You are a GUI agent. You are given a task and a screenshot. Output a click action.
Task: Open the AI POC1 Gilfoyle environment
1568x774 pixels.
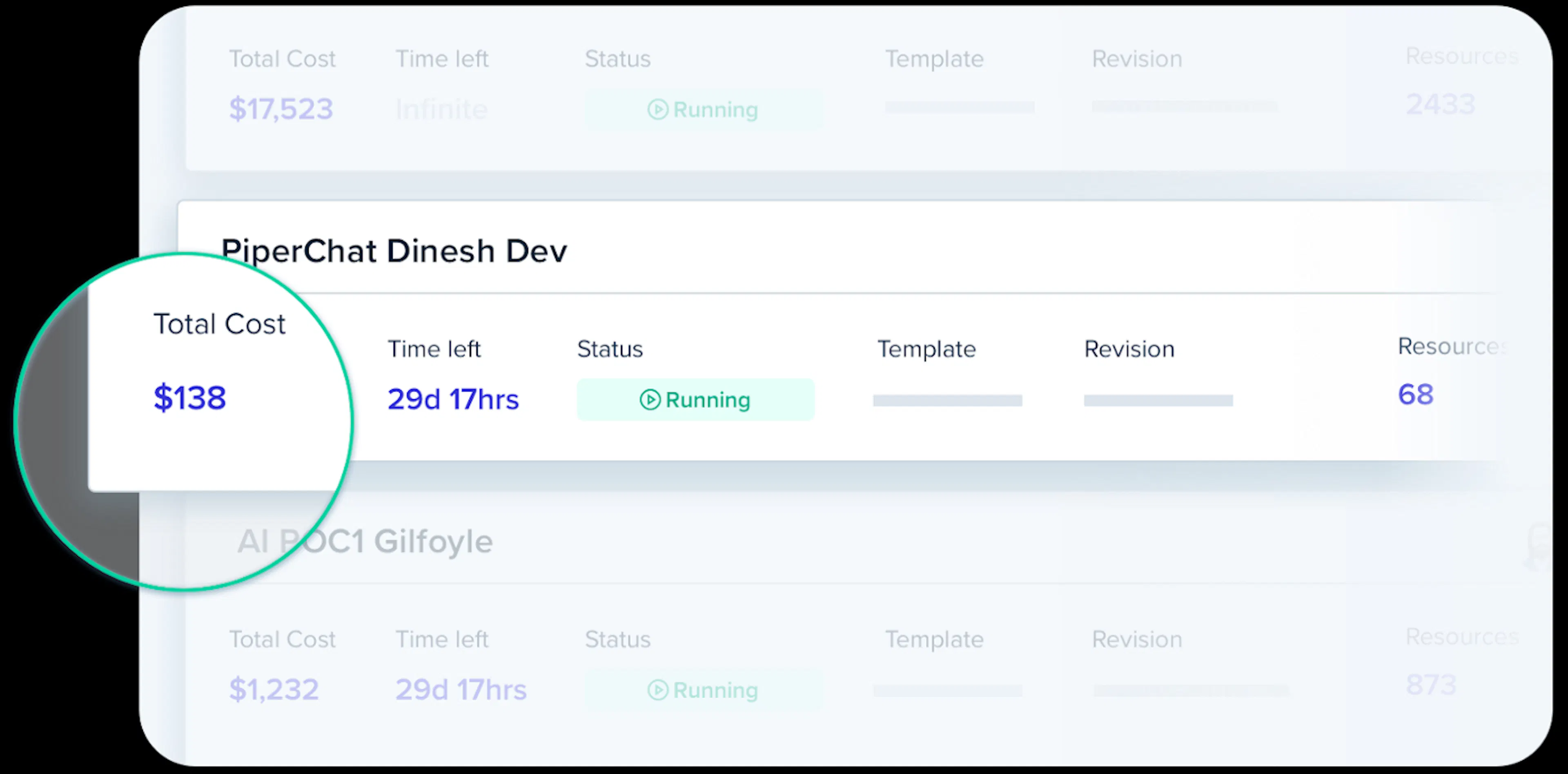[x=365, y=541]
